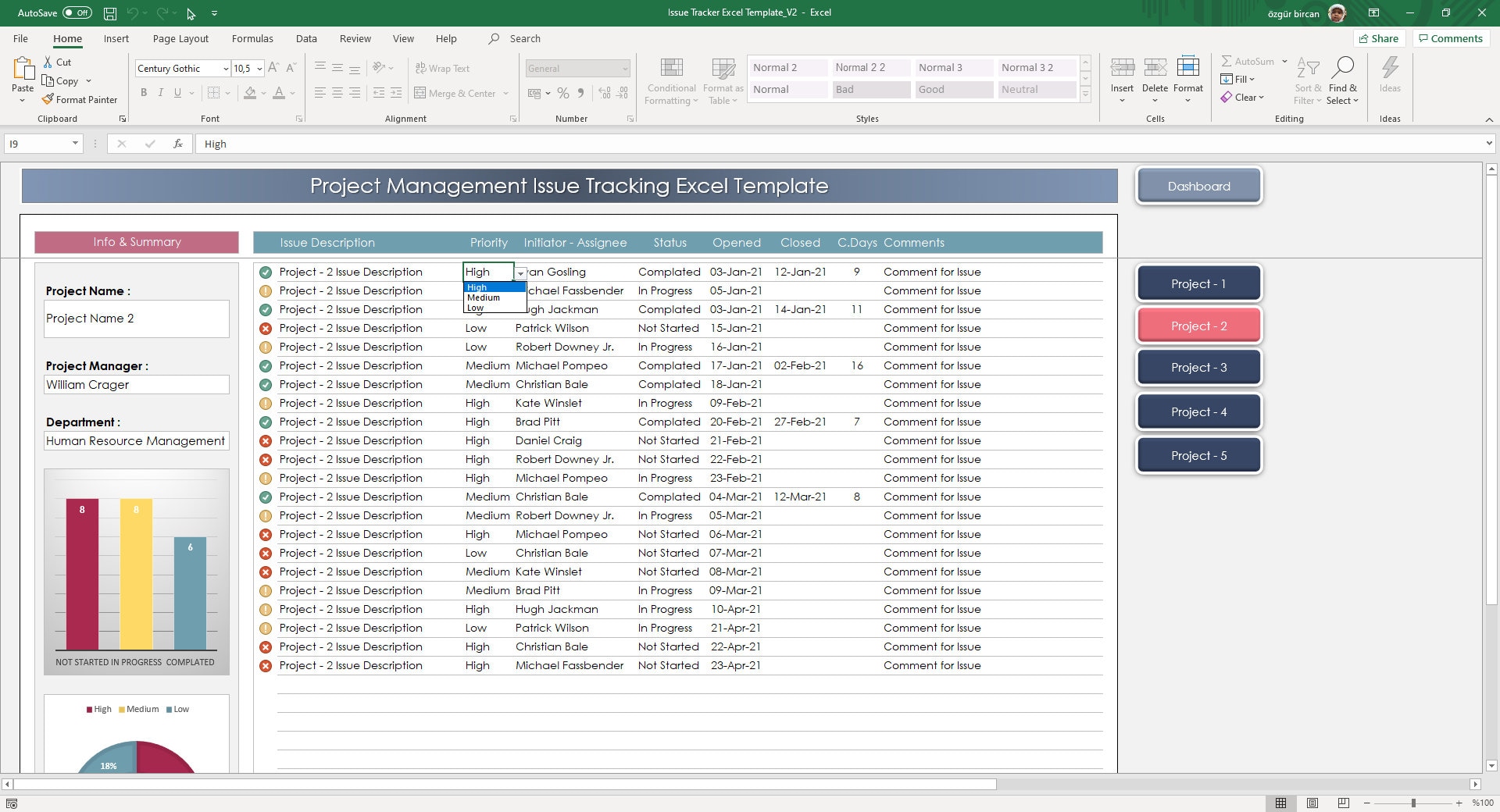Click the Wrap Text icon

coord(422,68)
